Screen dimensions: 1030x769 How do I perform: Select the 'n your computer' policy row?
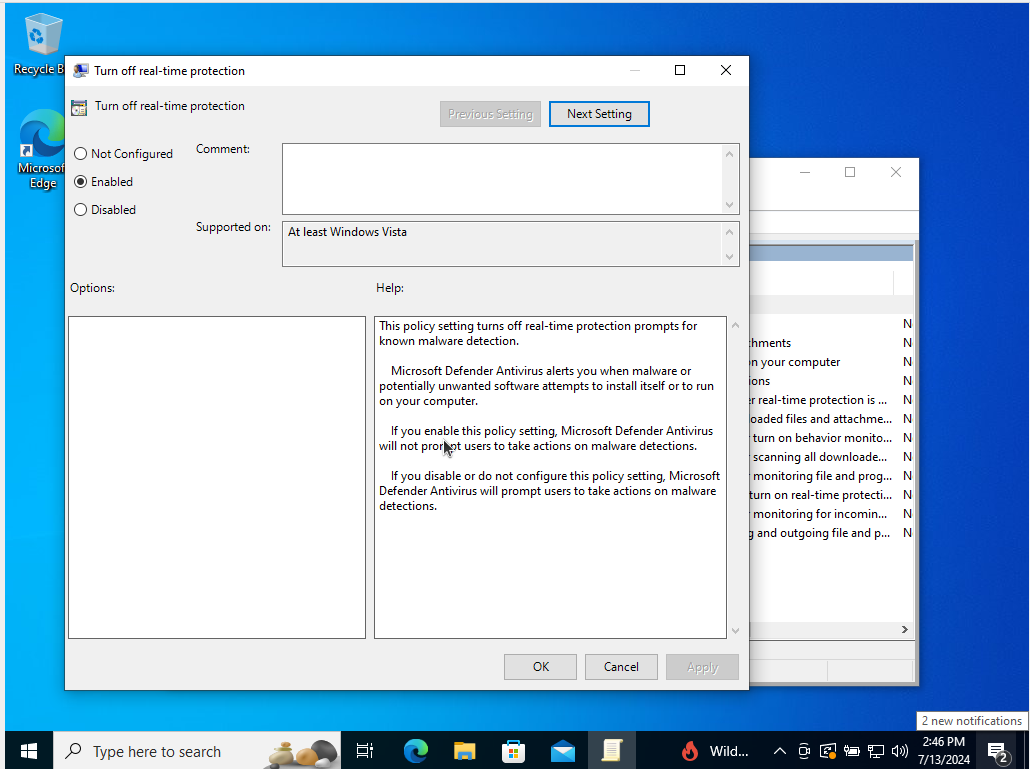[831, 362]
